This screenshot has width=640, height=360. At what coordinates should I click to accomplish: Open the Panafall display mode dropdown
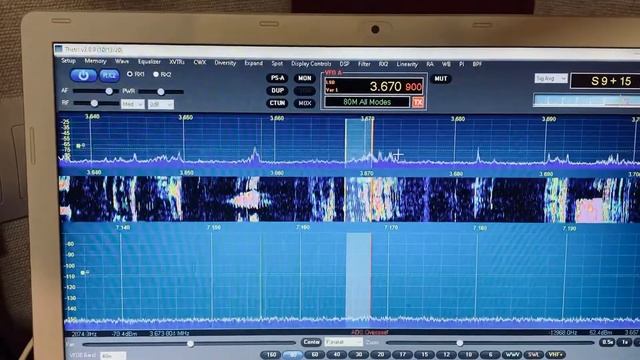[344, 342]
